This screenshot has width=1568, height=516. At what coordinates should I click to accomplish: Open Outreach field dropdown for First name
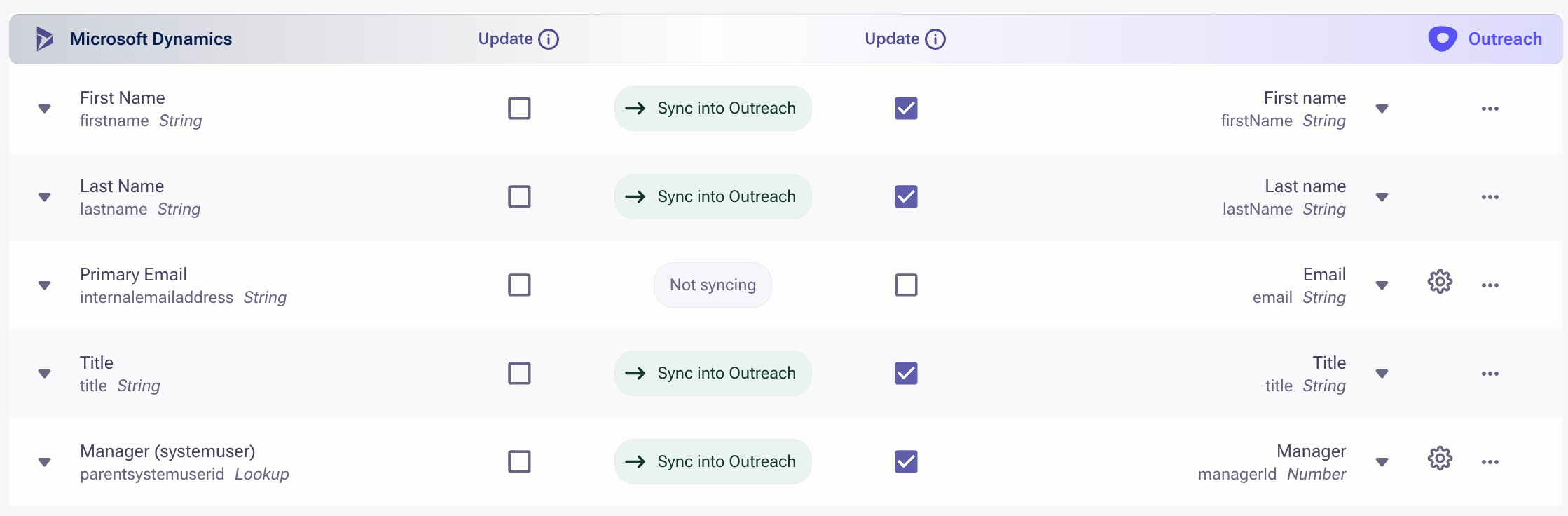1382,109
